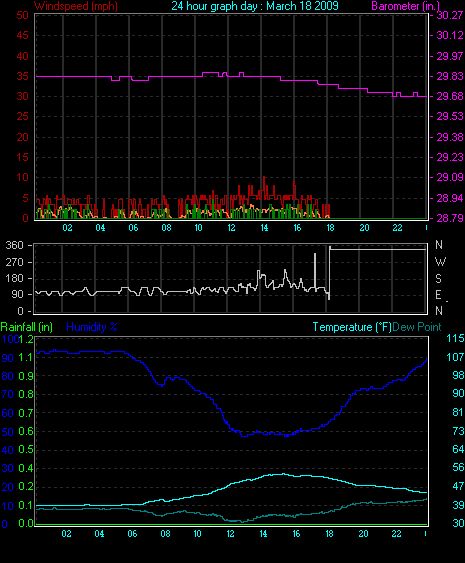Click barometer value 29.97
This screenshot has height=563, width=465.
coord(450,56)
